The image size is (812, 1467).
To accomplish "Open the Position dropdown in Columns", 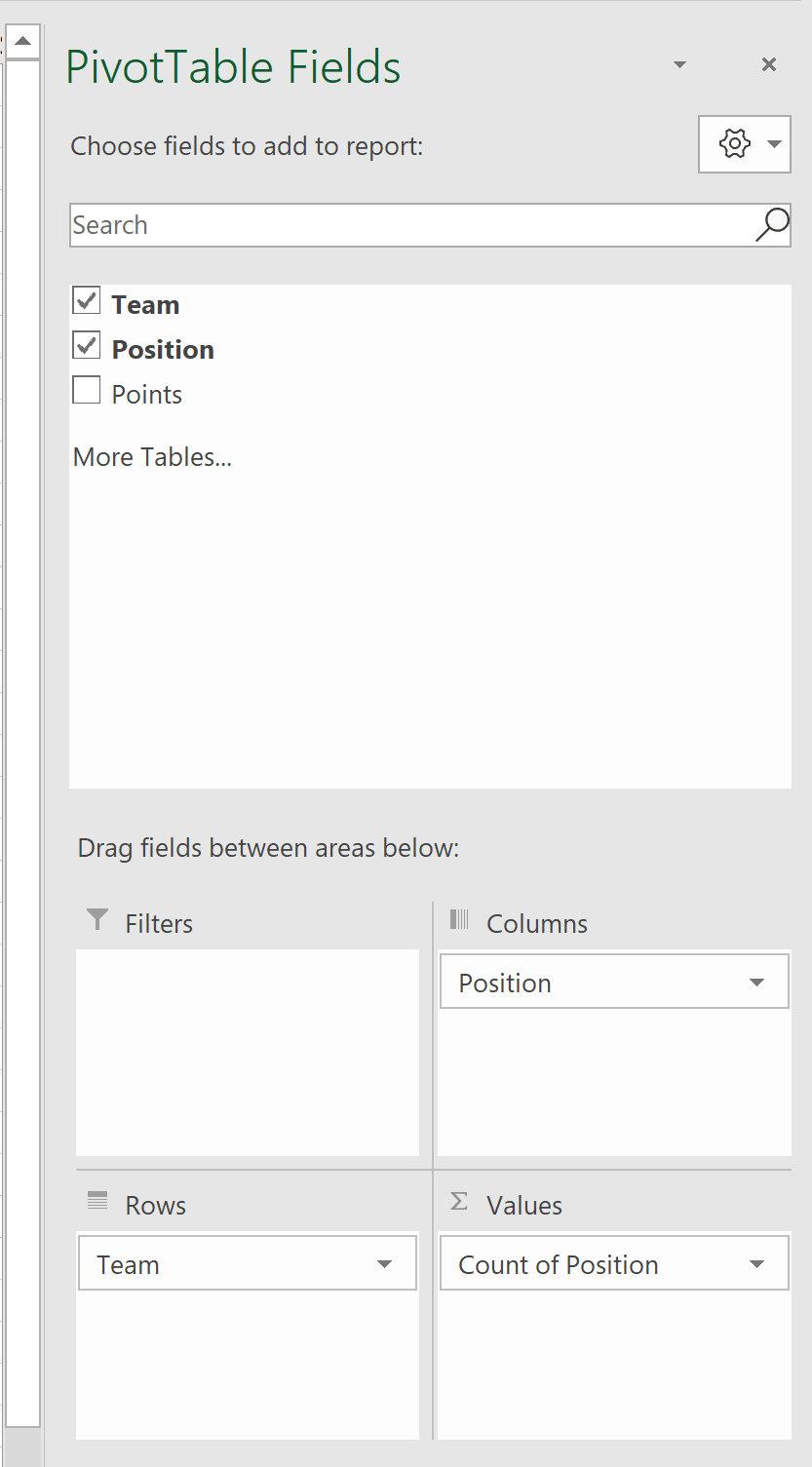I will (x=756, y=983).
